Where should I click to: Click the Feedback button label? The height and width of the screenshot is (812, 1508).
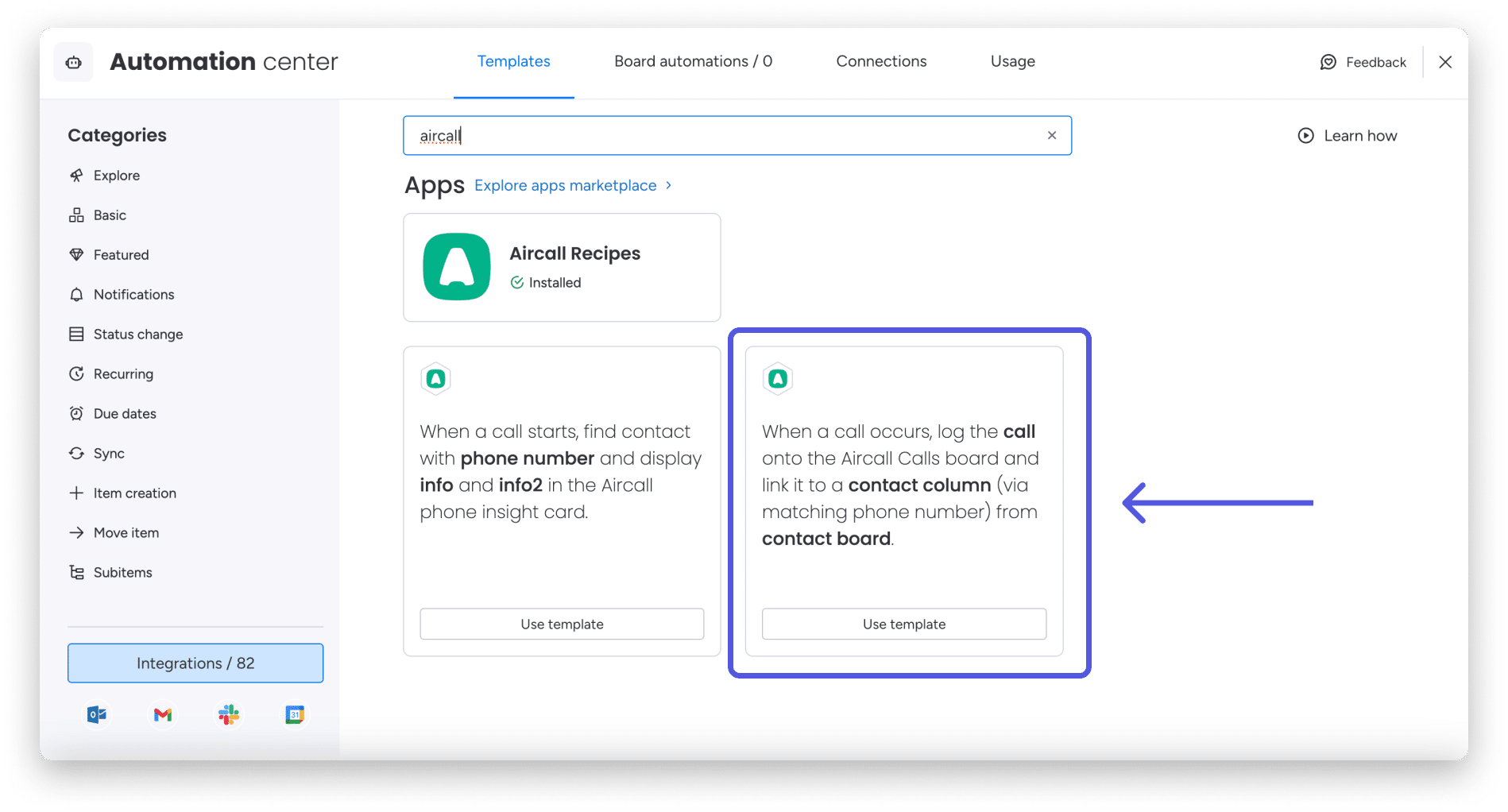pos(1376,62)
